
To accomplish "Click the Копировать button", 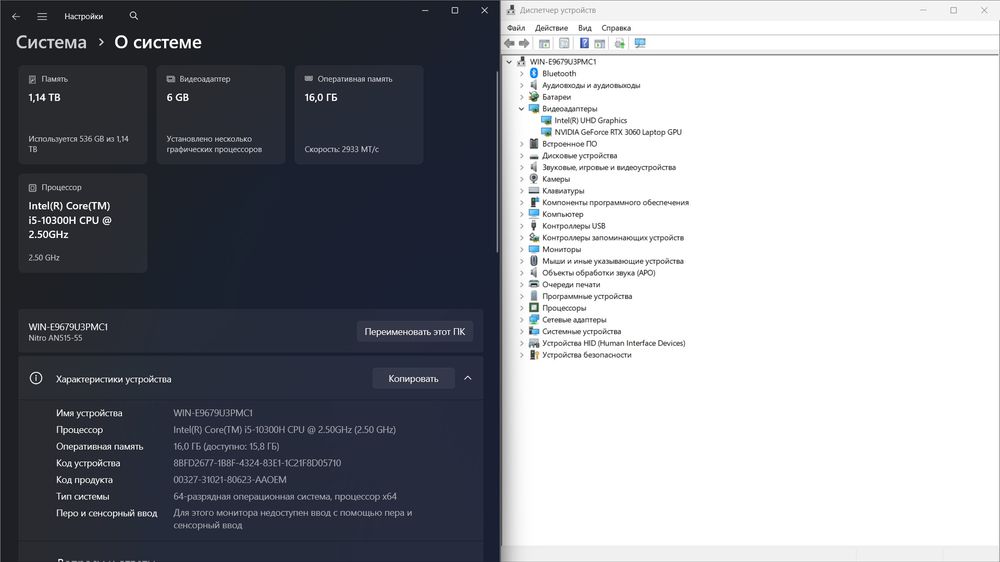I will pyautogui.click(x=413, y=378).
